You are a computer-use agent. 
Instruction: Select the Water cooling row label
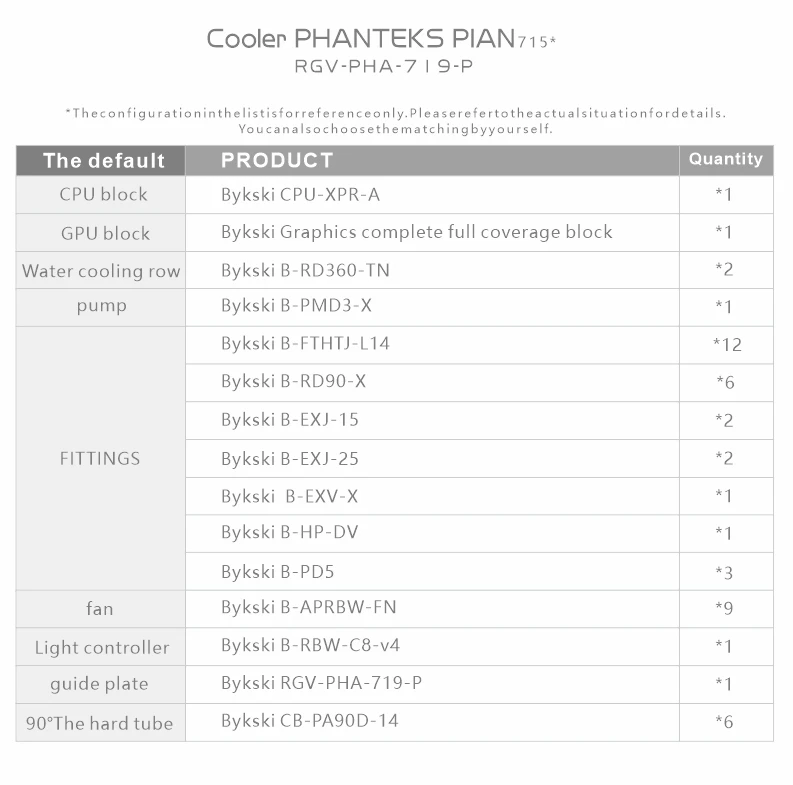coord(101,271)
